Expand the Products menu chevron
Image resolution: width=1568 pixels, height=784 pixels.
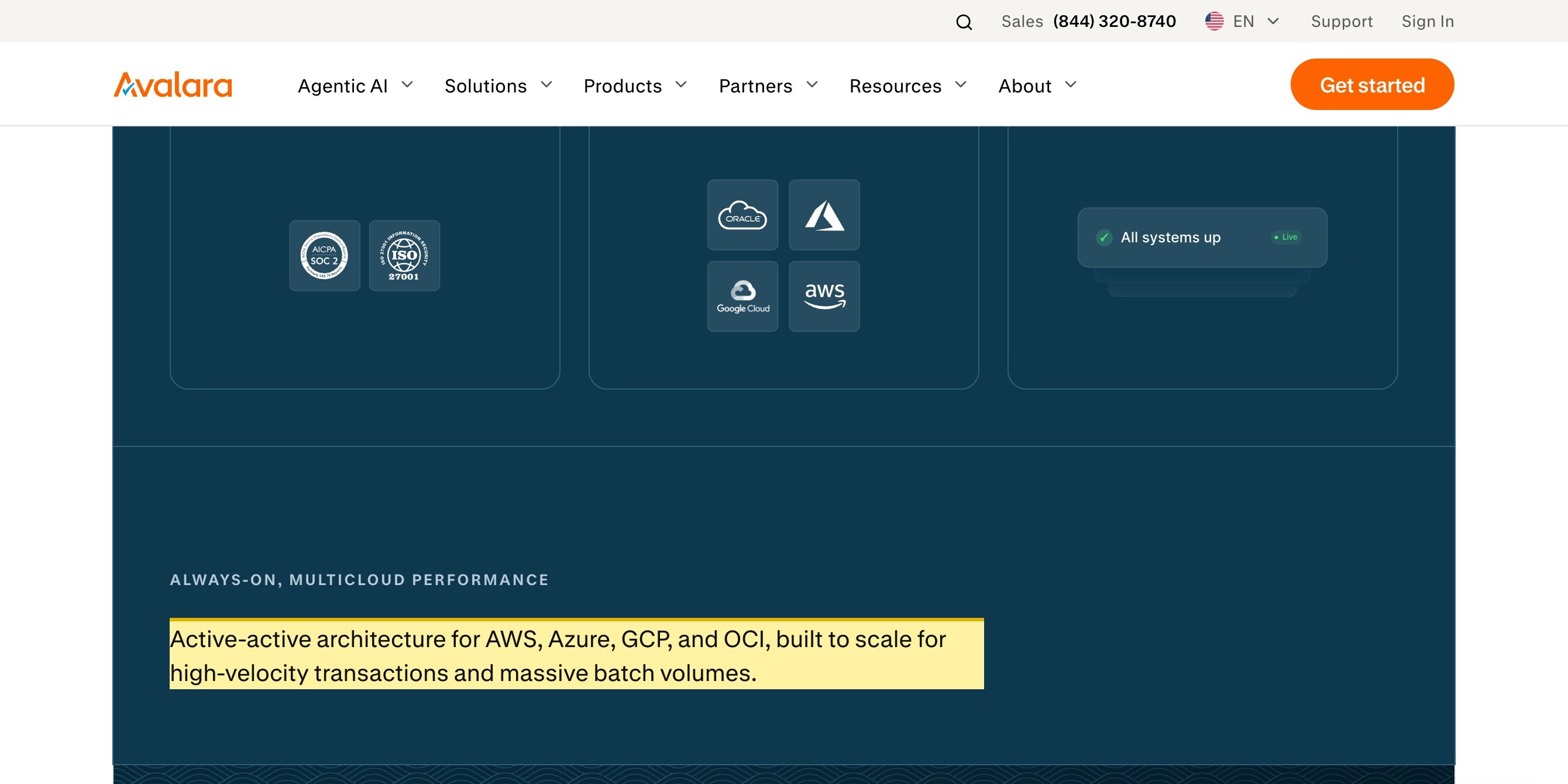[x=681, y=85]
